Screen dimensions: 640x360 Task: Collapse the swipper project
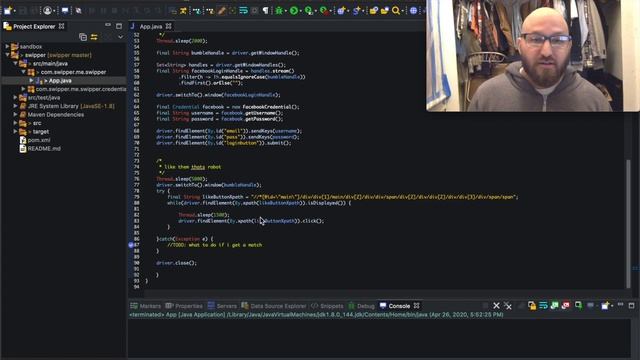pyautogui.click(x=7, y=55)
